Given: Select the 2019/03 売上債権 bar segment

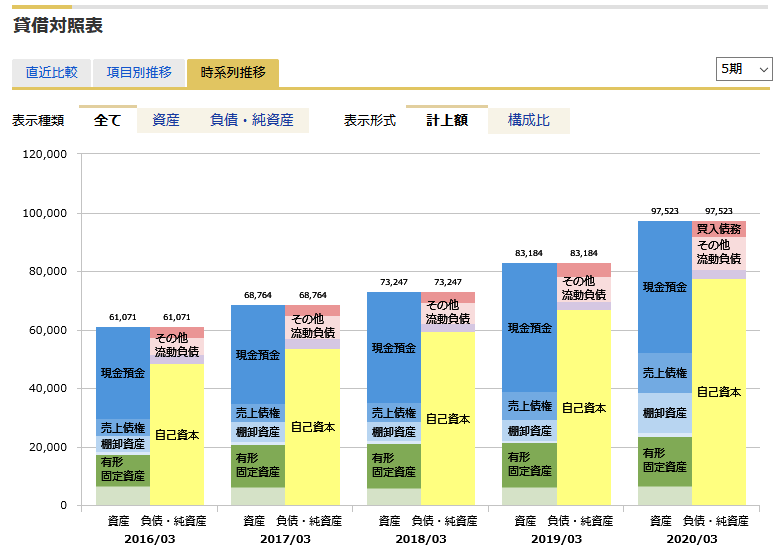Looking at the screenshot, I should (x=529, y=406).
